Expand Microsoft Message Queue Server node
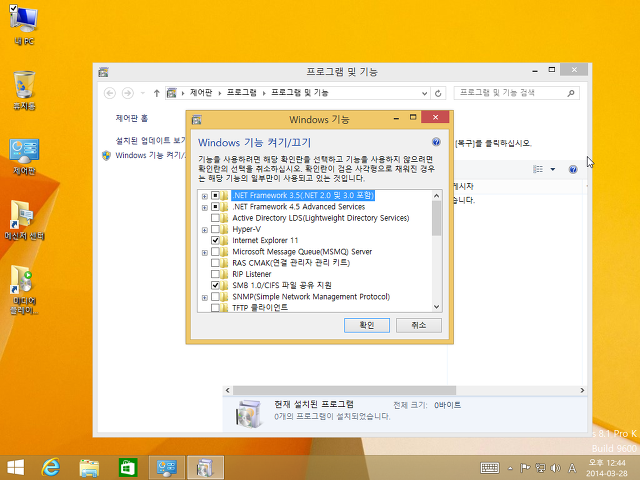 click(204, 253)
